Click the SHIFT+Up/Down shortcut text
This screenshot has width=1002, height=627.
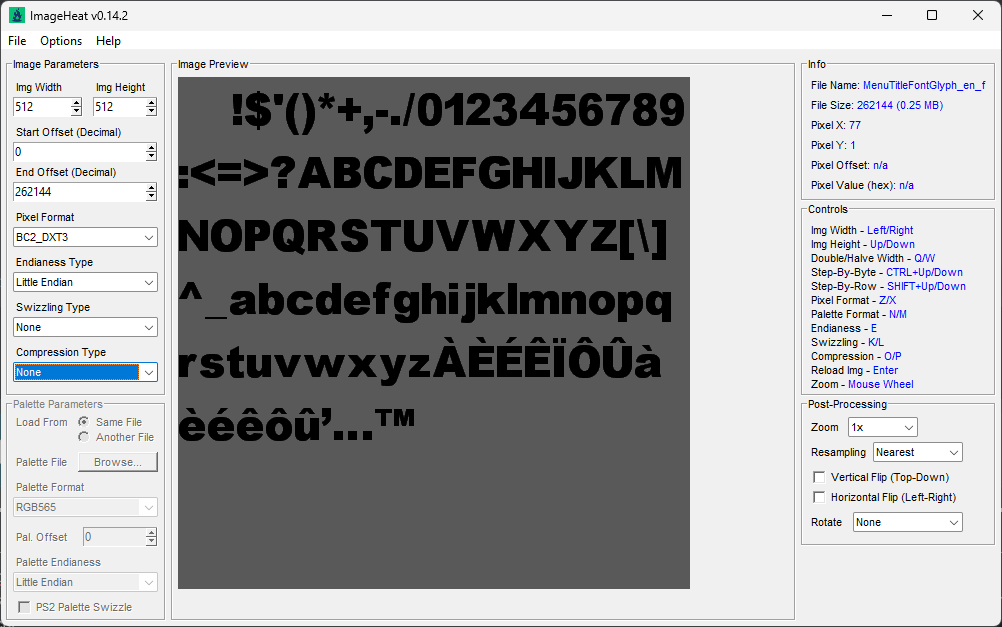tap(927, 286)
